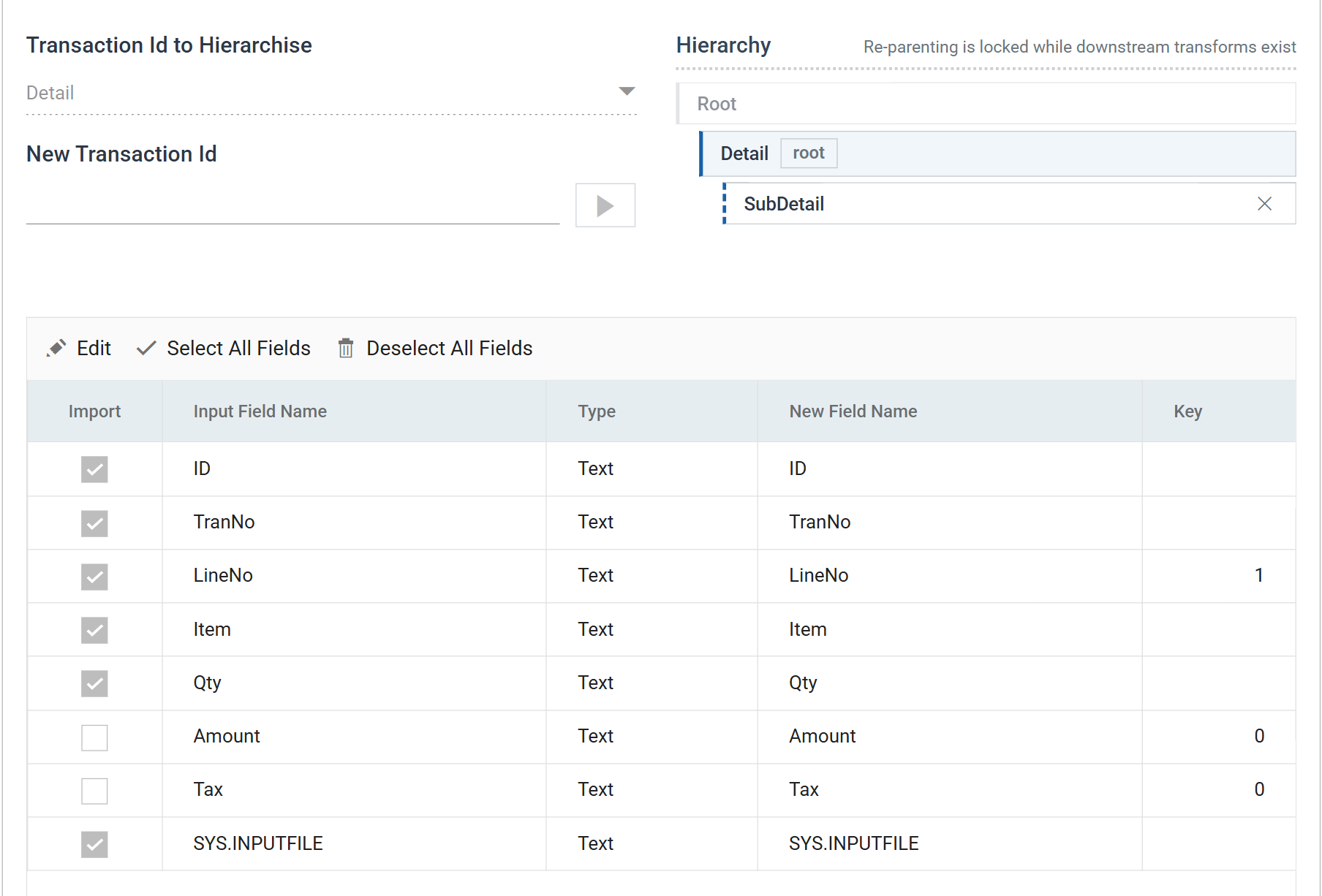Toggle the Import checkbox for Qty
The width and height of the screenshot is (1322, 896).
point(94,683)
